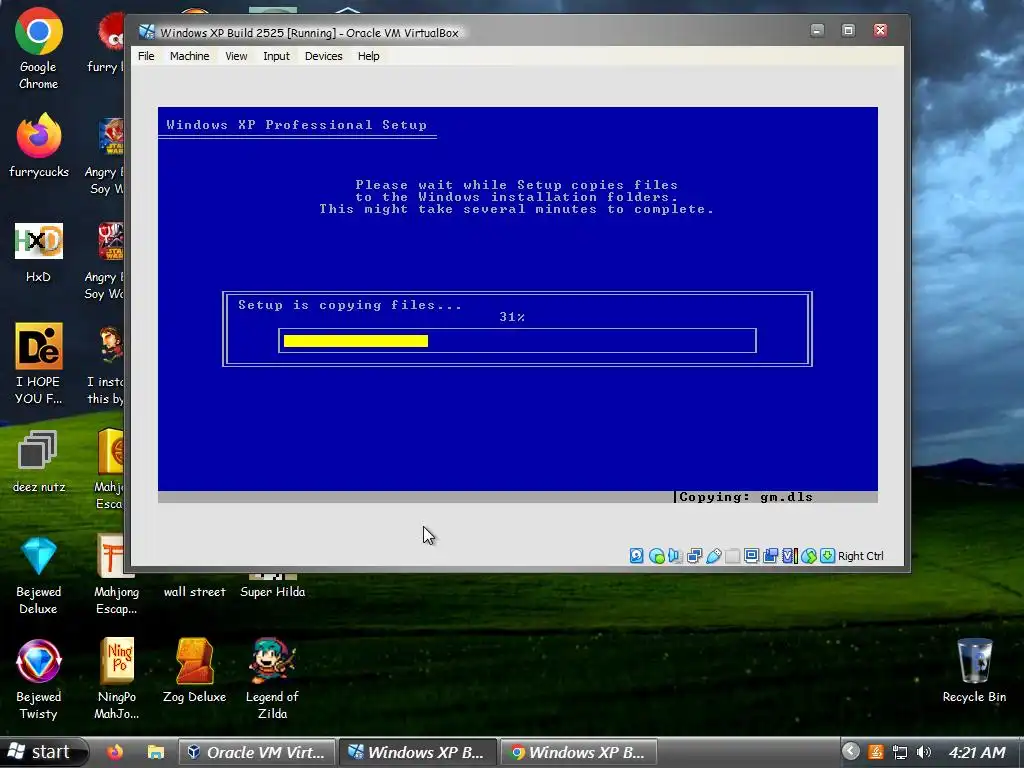
Task: Open the volume speaker tray icon
Action: click(923, 752)
